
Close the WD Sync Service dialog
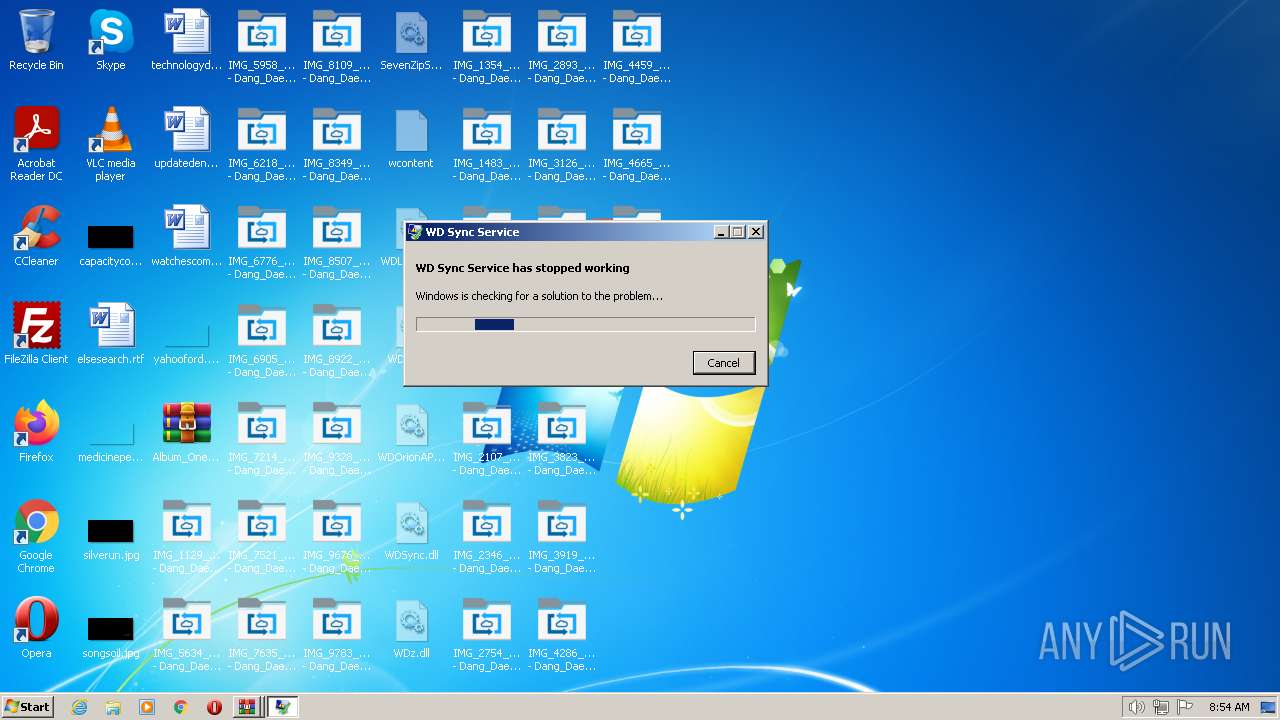click(x=756, y=232)
